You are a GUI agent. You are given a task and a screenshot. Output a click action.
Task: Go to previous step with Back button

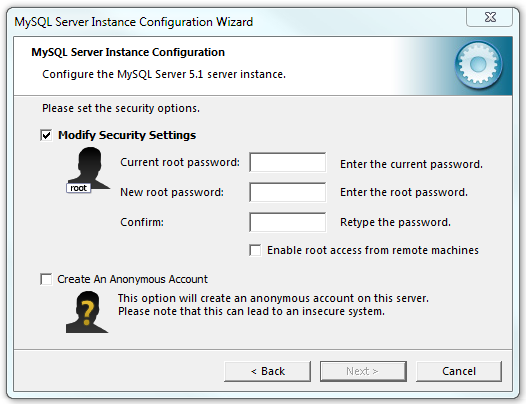(267, 371)
